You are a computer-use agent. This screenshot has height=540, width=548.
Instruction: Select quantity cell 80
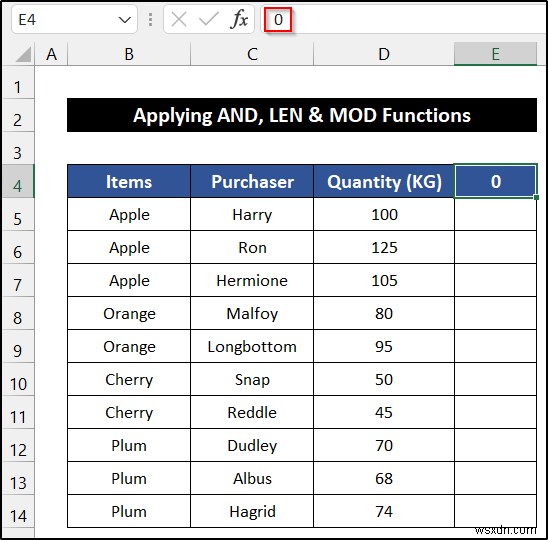point(384,313)
